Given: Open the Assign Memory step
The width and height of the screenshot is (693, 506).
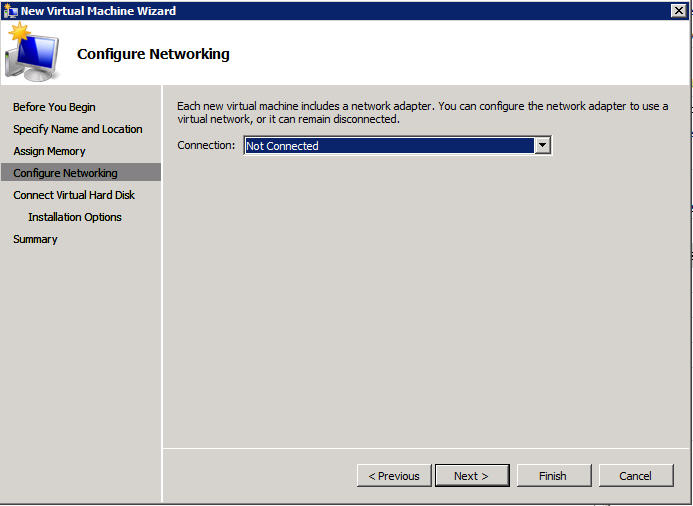Looking at the screenshot, I should (49, 151).
